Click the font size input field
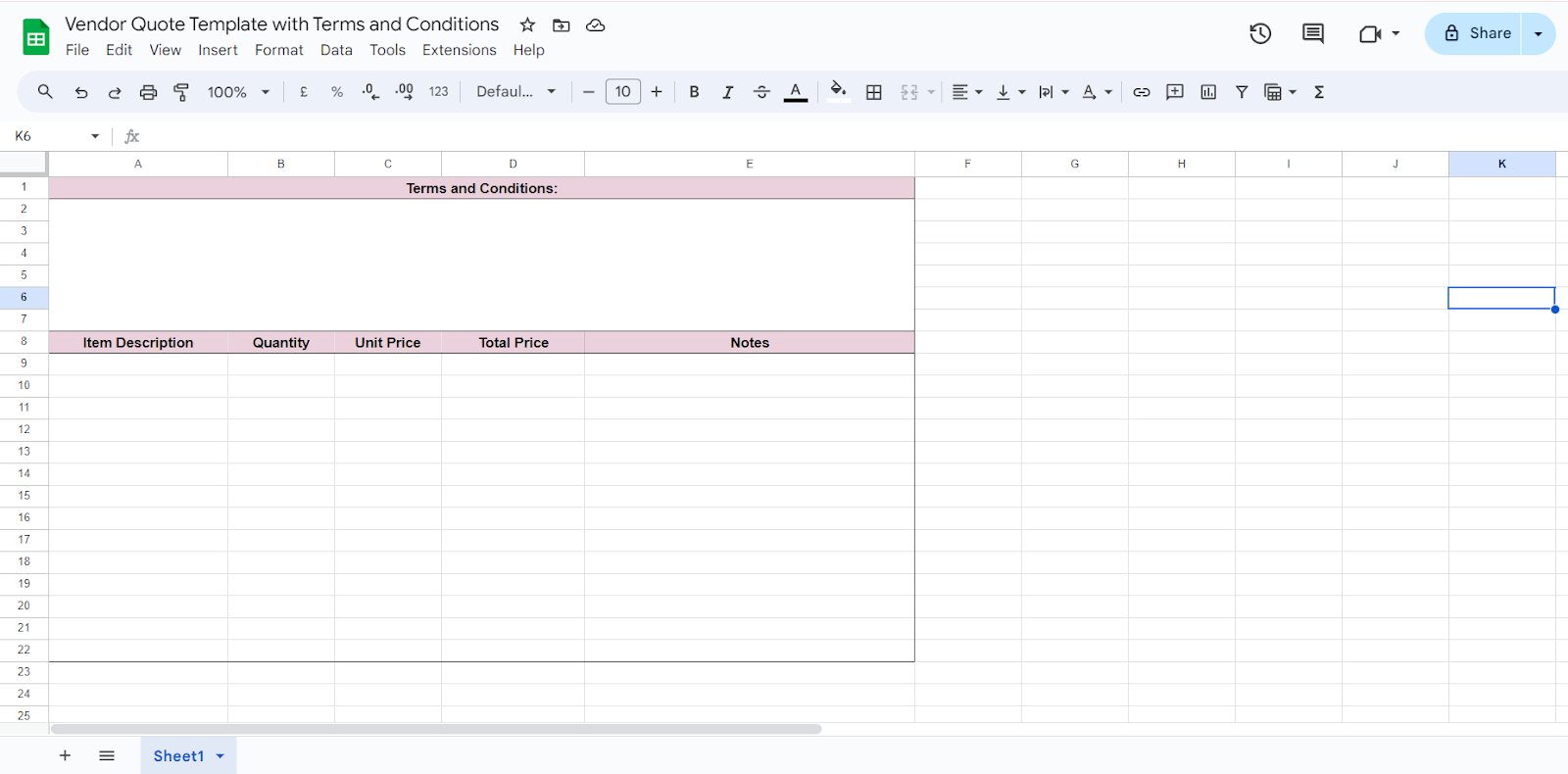The width and height of the screenshot is (1568, 774). (622, 92)
